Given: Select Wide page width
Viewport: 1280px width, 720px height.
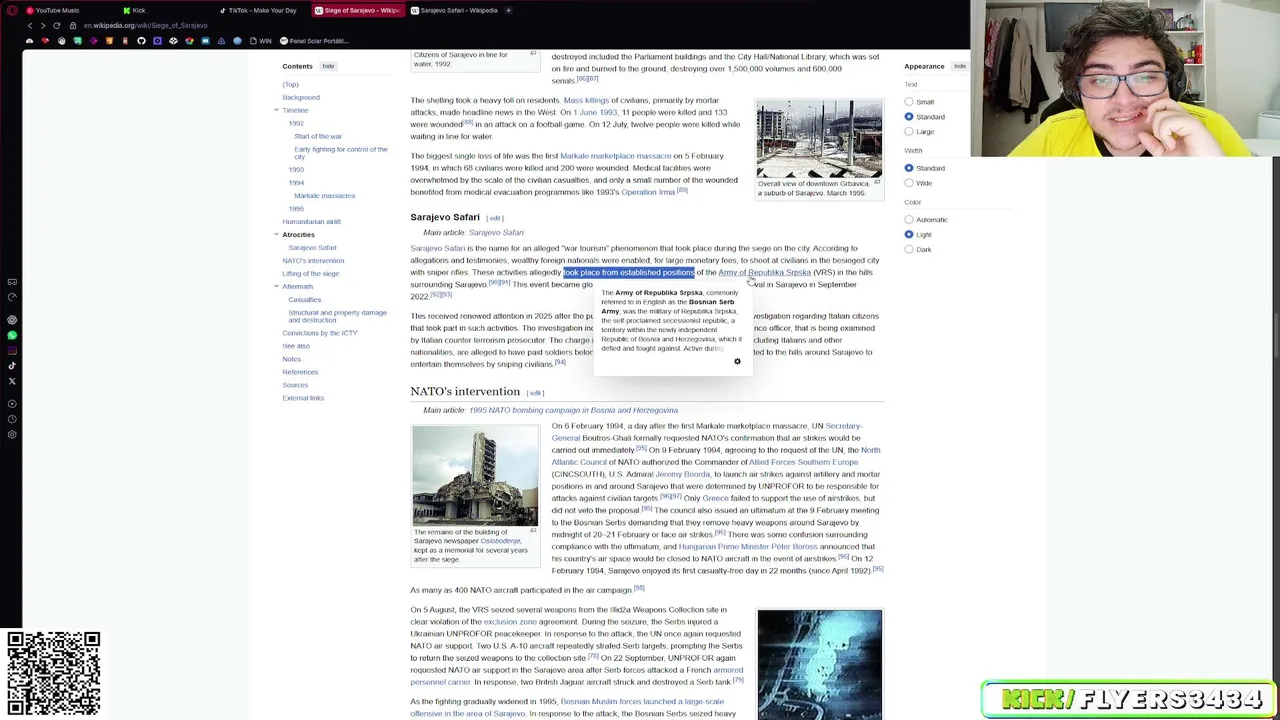Looking at the screenshot, I should (x=909, y=183).
